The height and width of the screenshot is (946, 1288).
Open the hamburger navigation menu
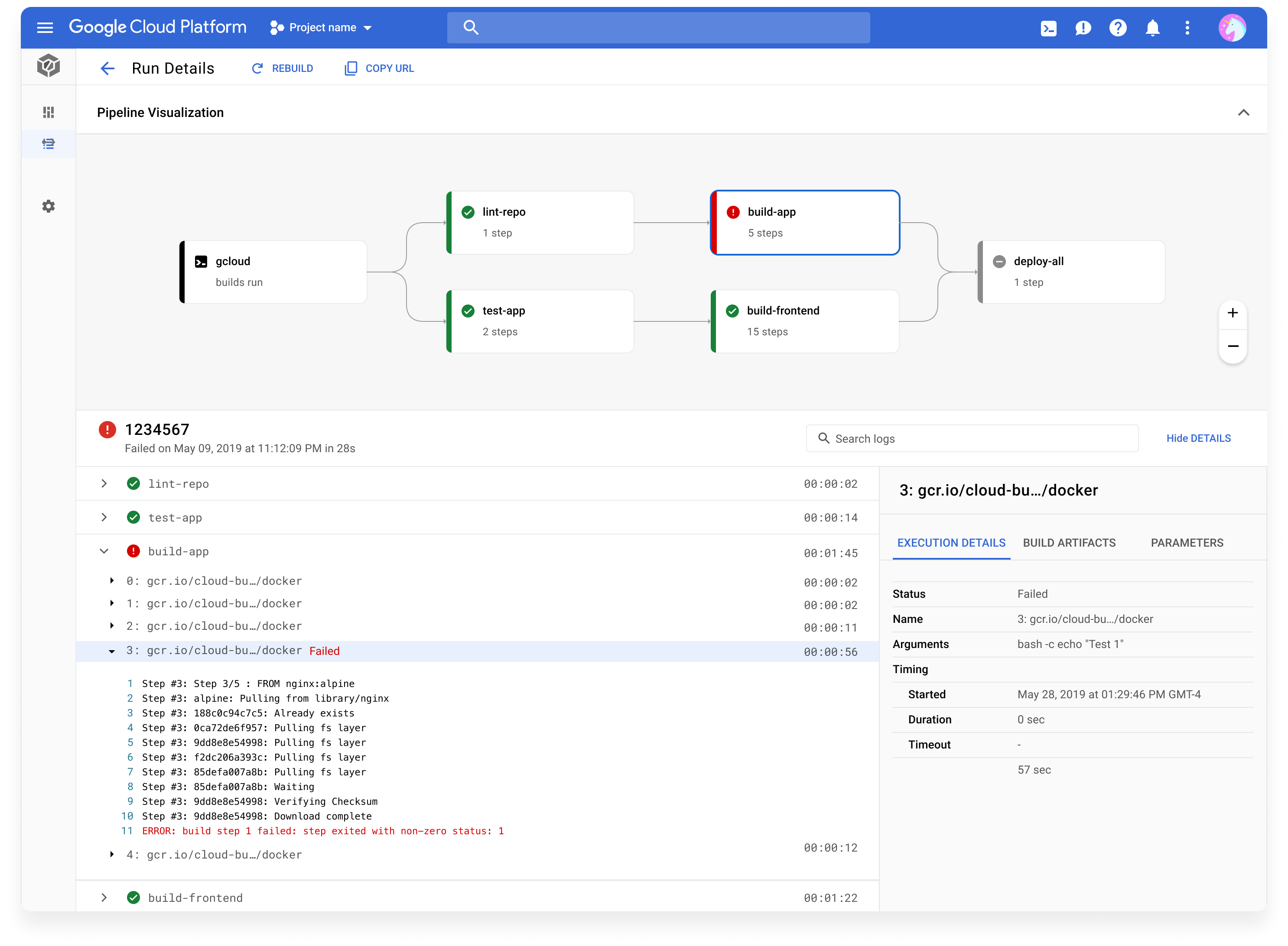tap(45, 27)
